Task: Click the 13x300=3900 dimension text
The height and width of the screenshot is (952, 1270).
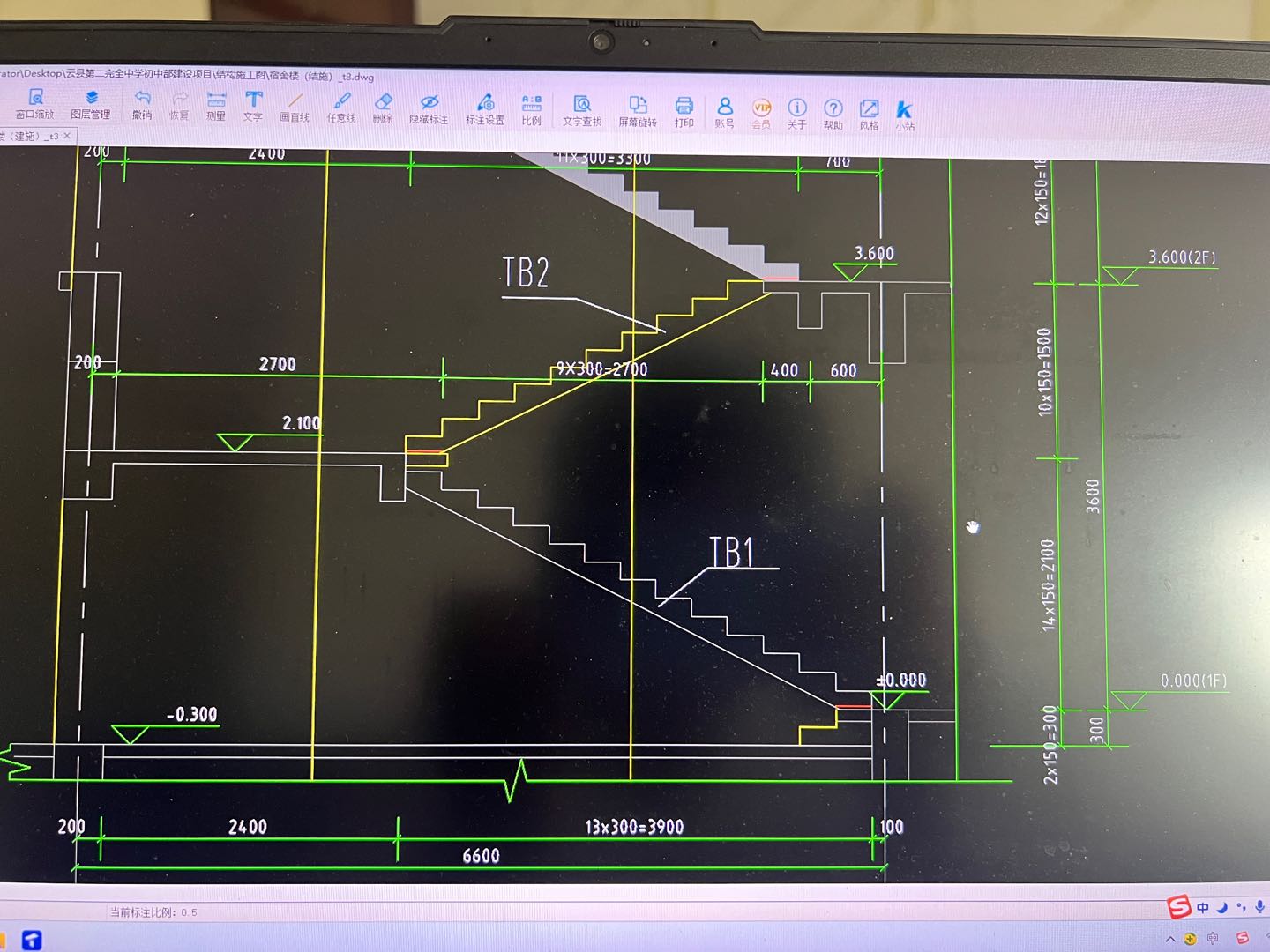Action: (634, 827)
